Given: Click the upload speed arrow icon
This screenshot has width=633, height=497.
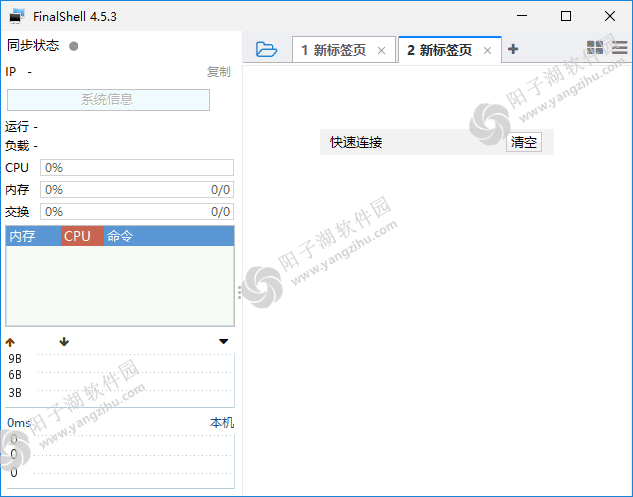Looking at the screenshot, I should [x=10, y=342].
